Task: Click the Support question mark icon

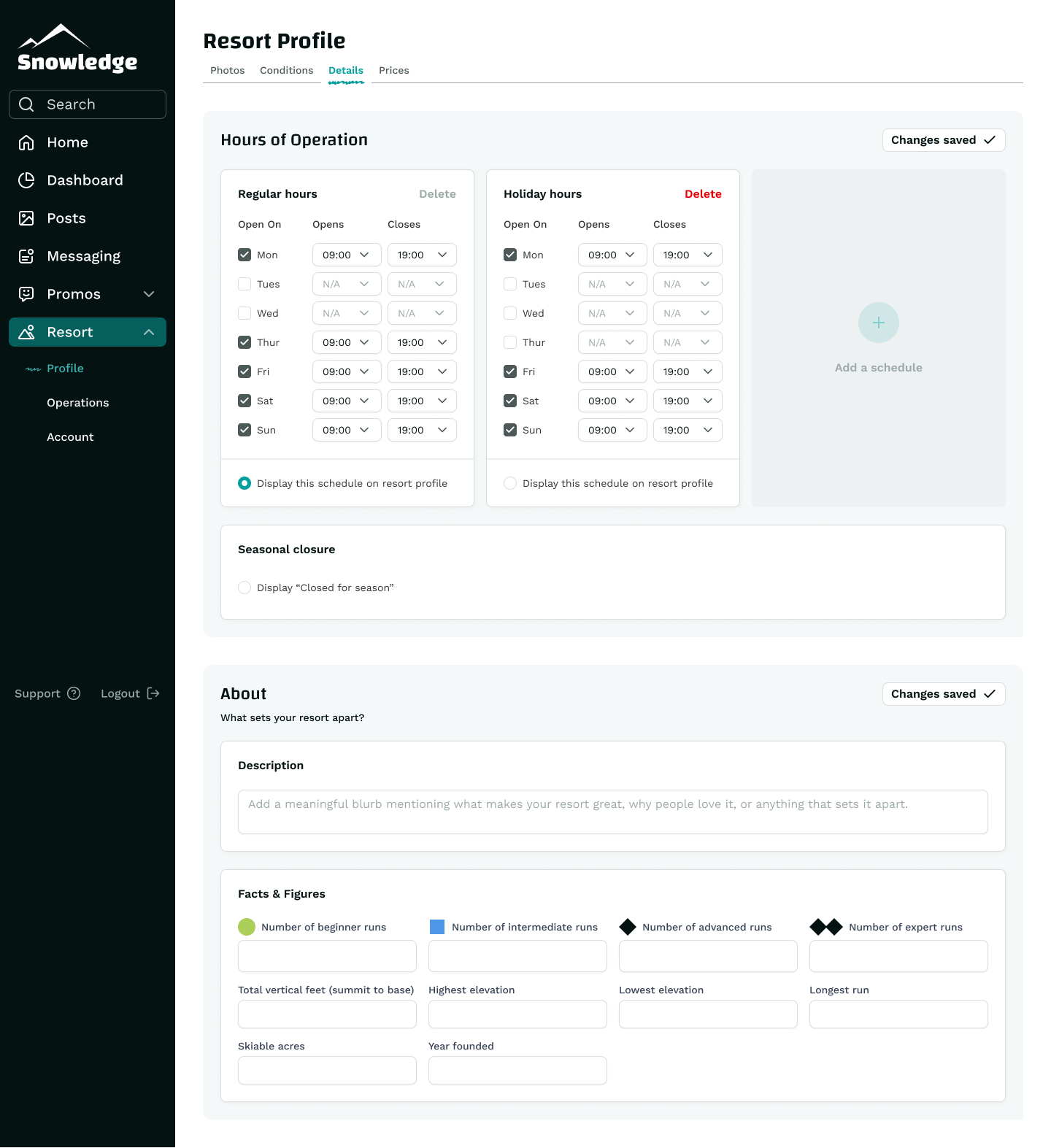Action: pos(74,693)
